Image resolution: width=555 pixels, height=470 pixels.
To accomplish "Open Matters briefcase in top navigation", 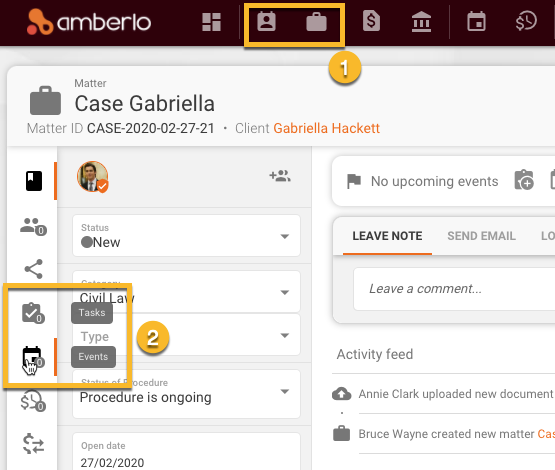I will click(x=316, y=22).
